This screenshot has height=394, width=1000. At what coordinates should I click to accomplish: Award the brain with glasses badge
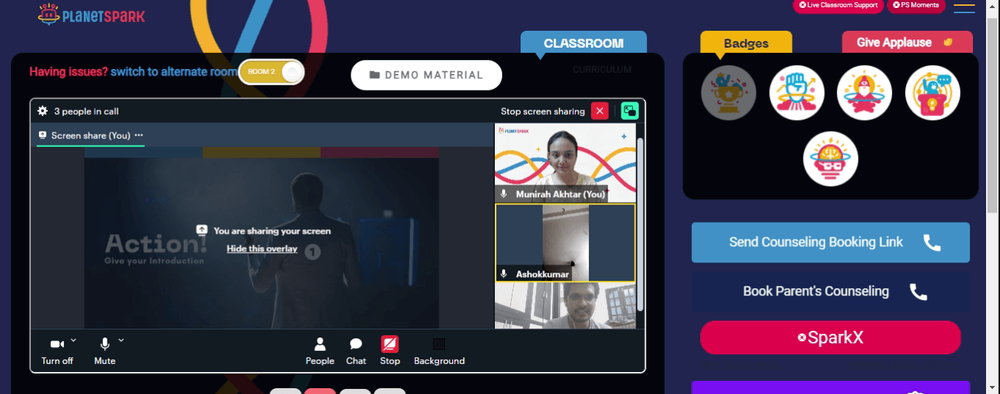pyautogui.click(x=830, y=159)
